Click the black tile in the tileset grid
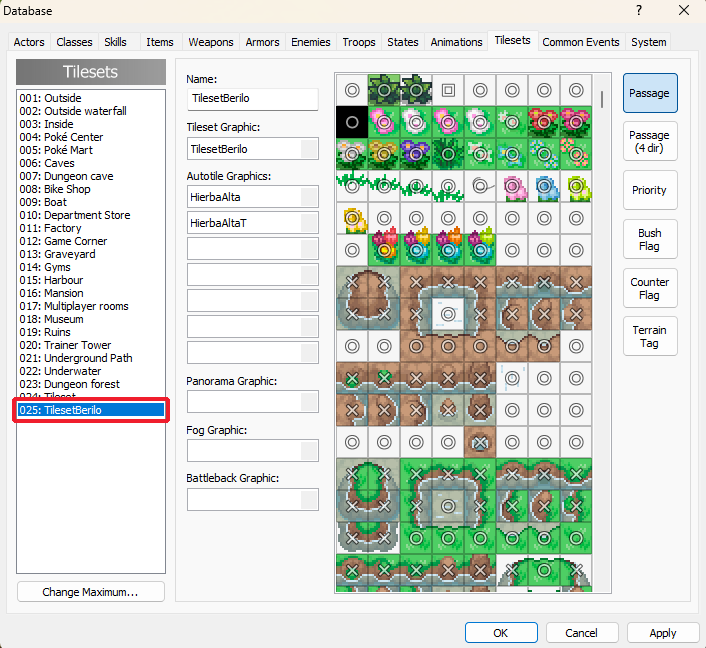Viewport: 706px width, 648px height. coord(352,122)
